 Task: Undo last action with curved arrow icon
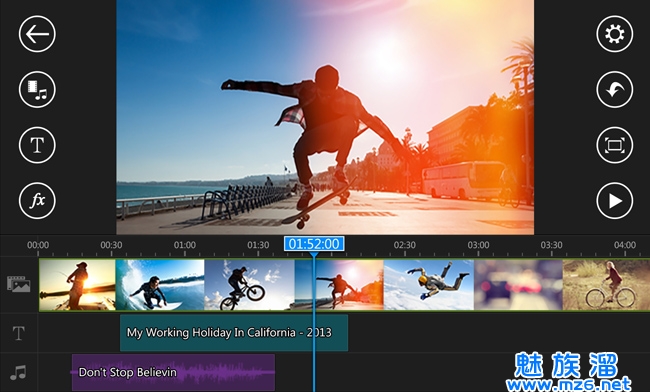click(x=615, y=90)
